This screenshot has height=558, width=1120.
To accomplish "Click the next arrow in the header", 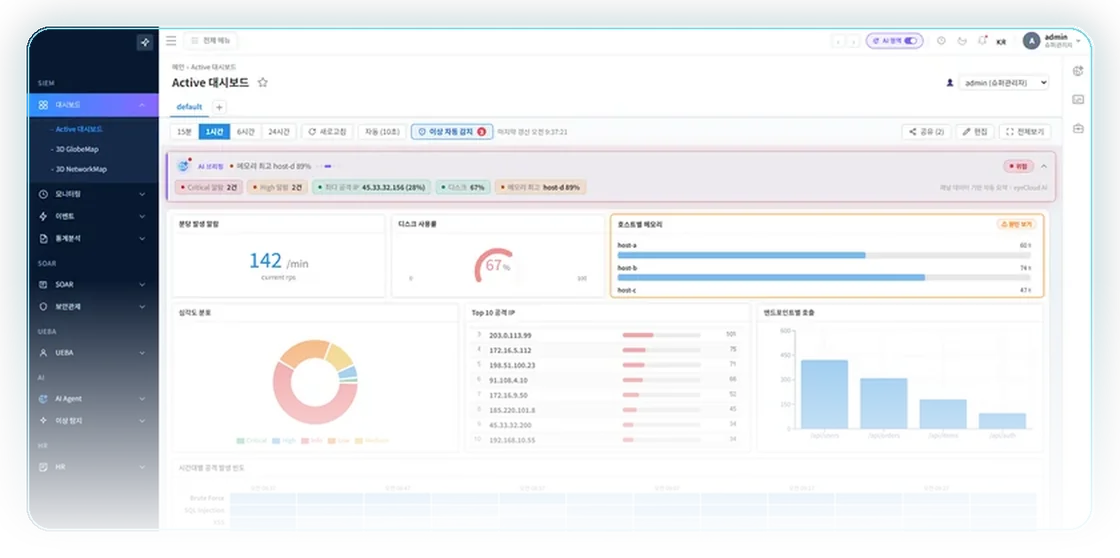I will pos(853,41).
